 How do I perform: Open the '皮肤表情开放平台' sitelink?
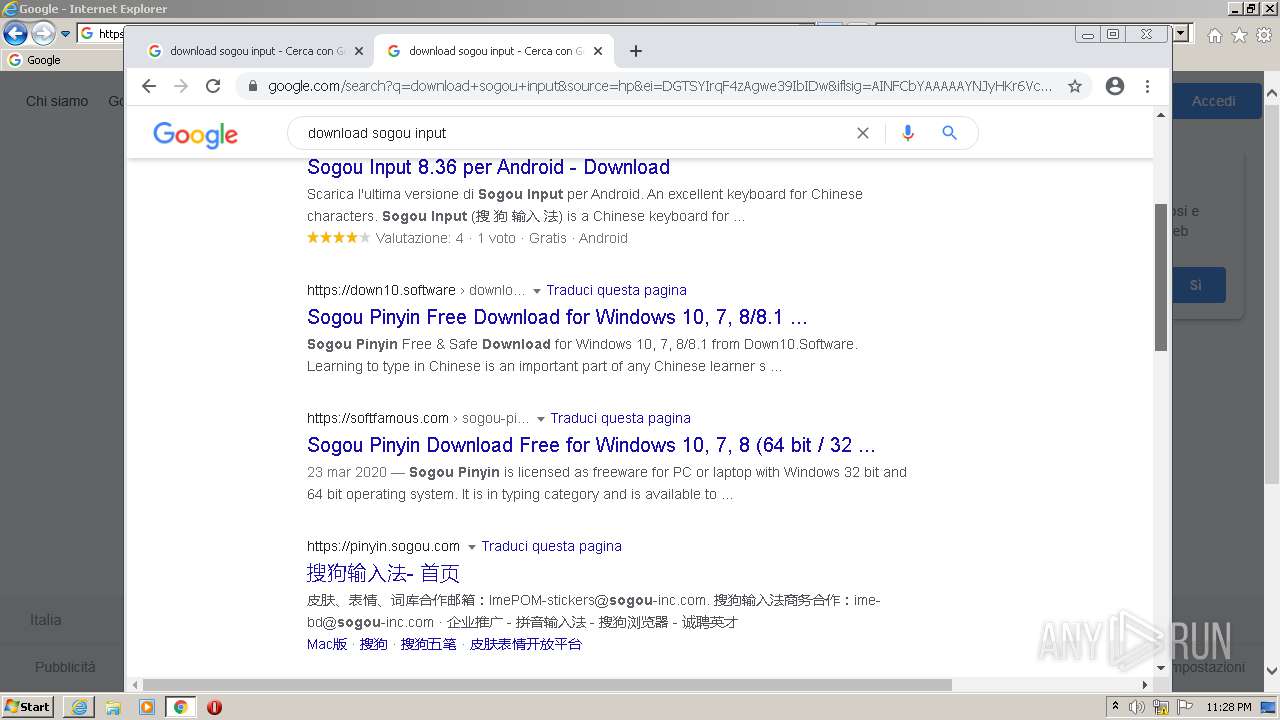point(525,644)
